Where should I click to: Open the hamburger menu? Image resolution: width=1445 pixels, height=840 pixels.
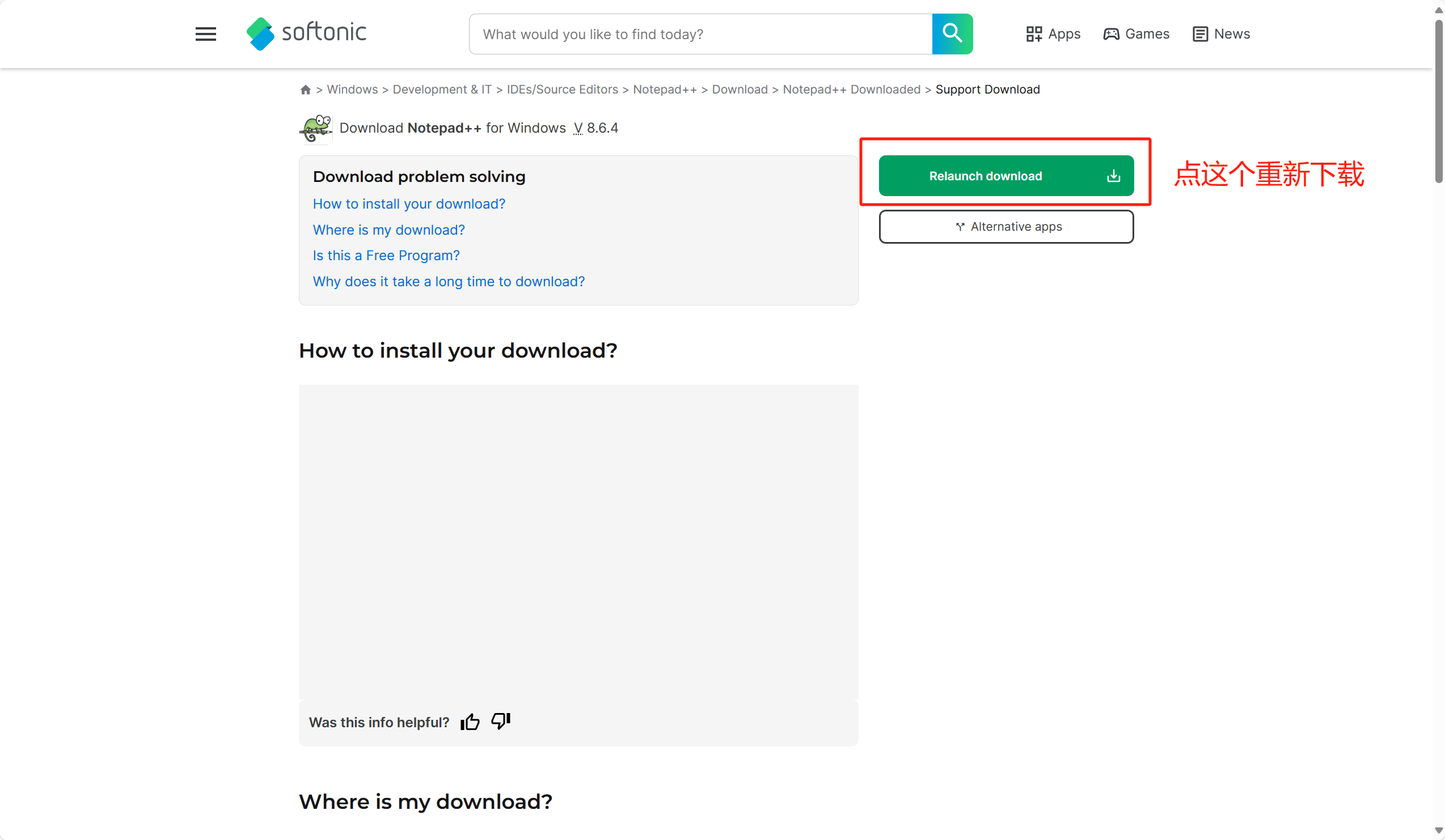coord(205,34)
